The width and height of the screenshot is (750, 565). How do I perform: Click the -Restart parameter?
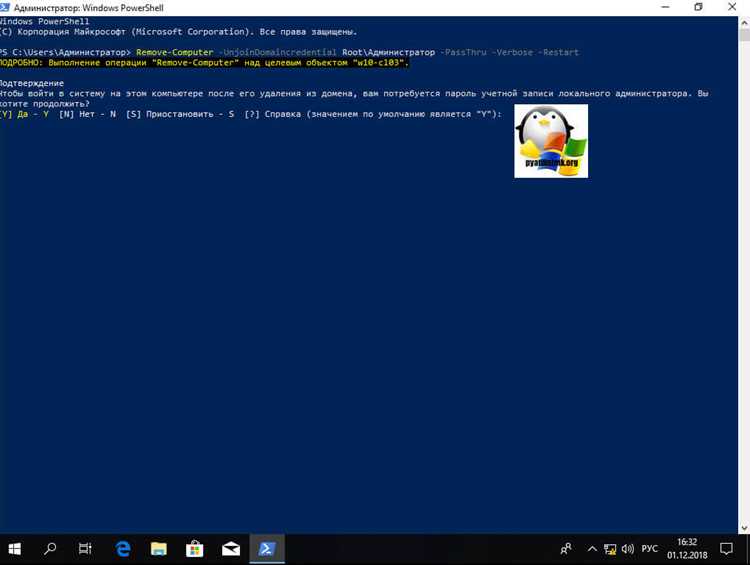[x=558, y=52]
